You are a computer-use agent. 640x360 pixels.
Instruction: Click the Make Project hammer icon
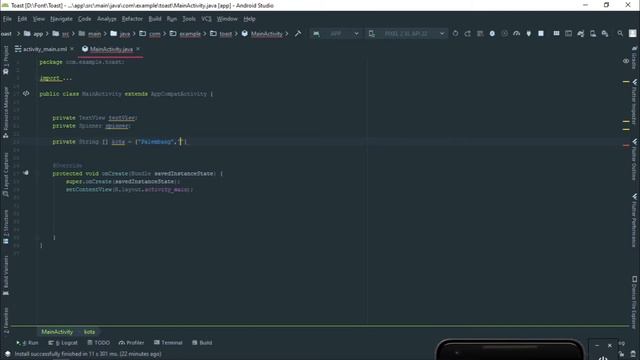(298, 33)
